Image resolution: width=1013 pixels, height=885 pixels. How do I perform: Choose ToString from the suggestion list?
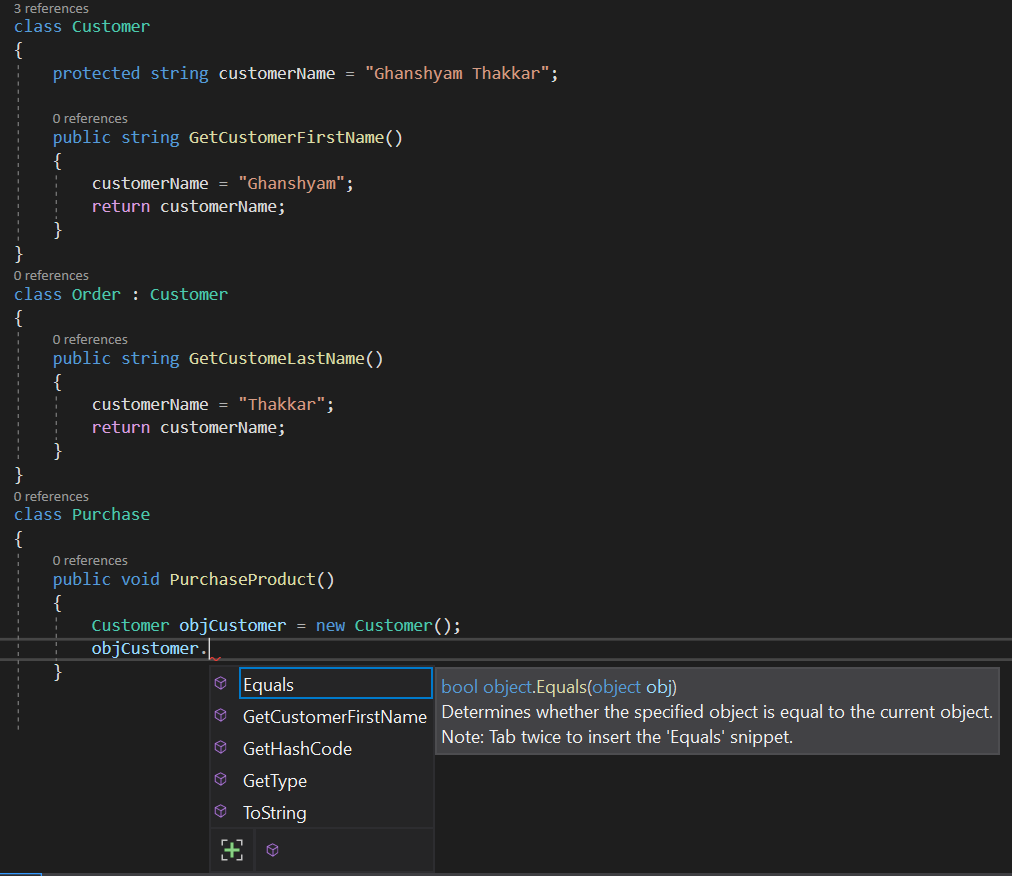(x=275, y=812)
